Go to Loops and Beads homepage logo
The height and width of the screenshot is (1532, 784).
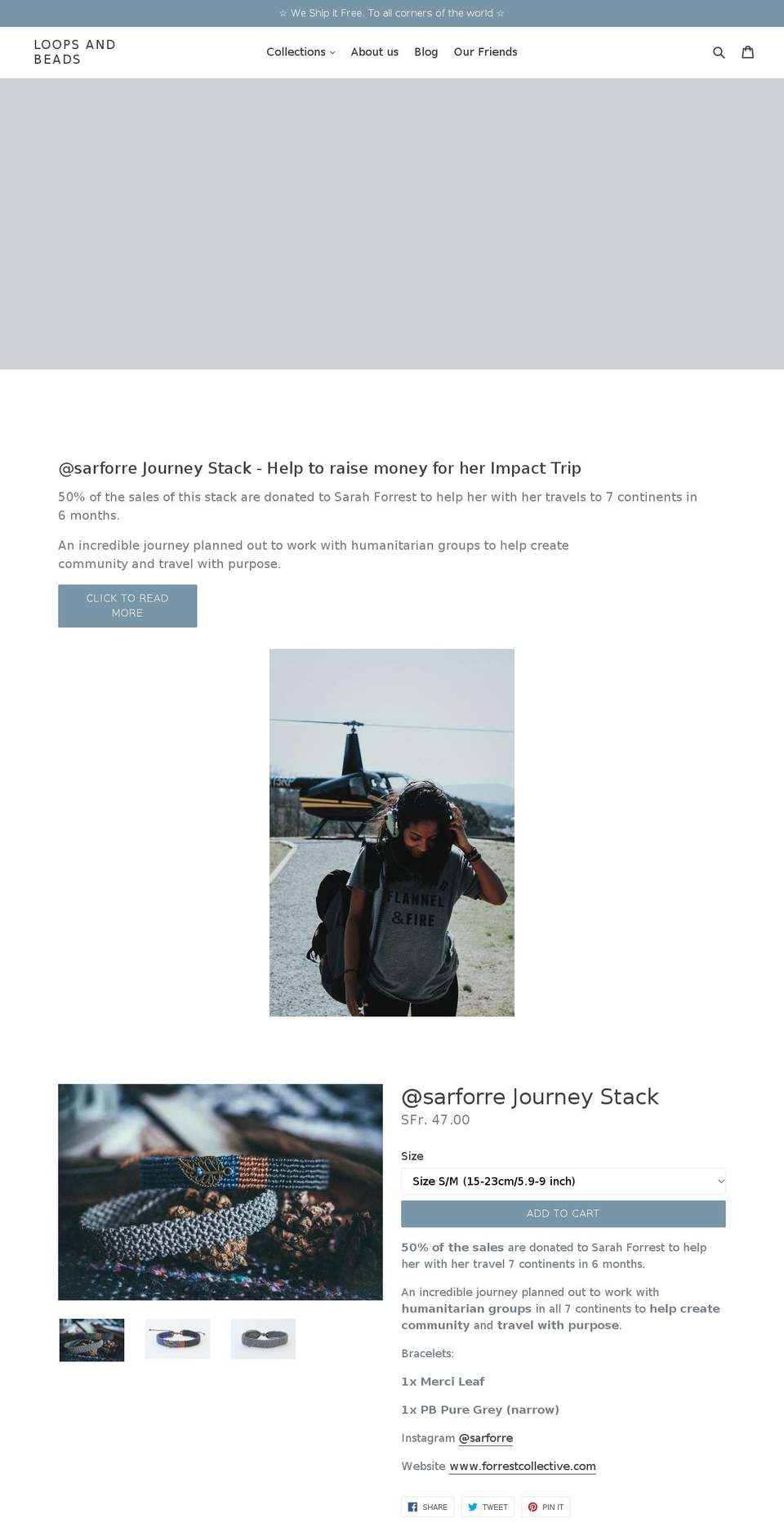[x=75, y=52]
